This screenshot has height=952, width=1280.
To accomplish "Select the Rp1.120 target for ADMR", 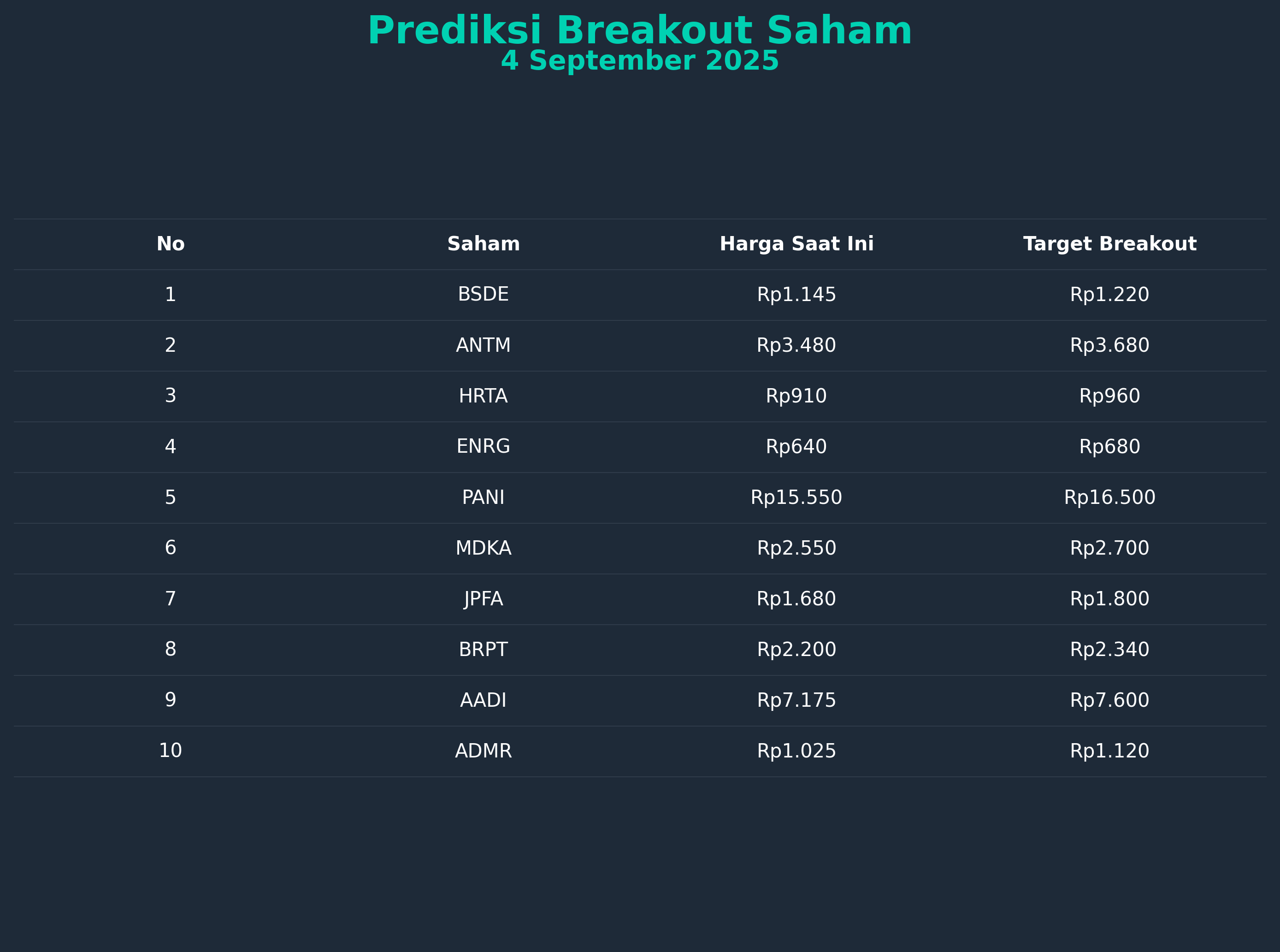I will point(1109,751).
